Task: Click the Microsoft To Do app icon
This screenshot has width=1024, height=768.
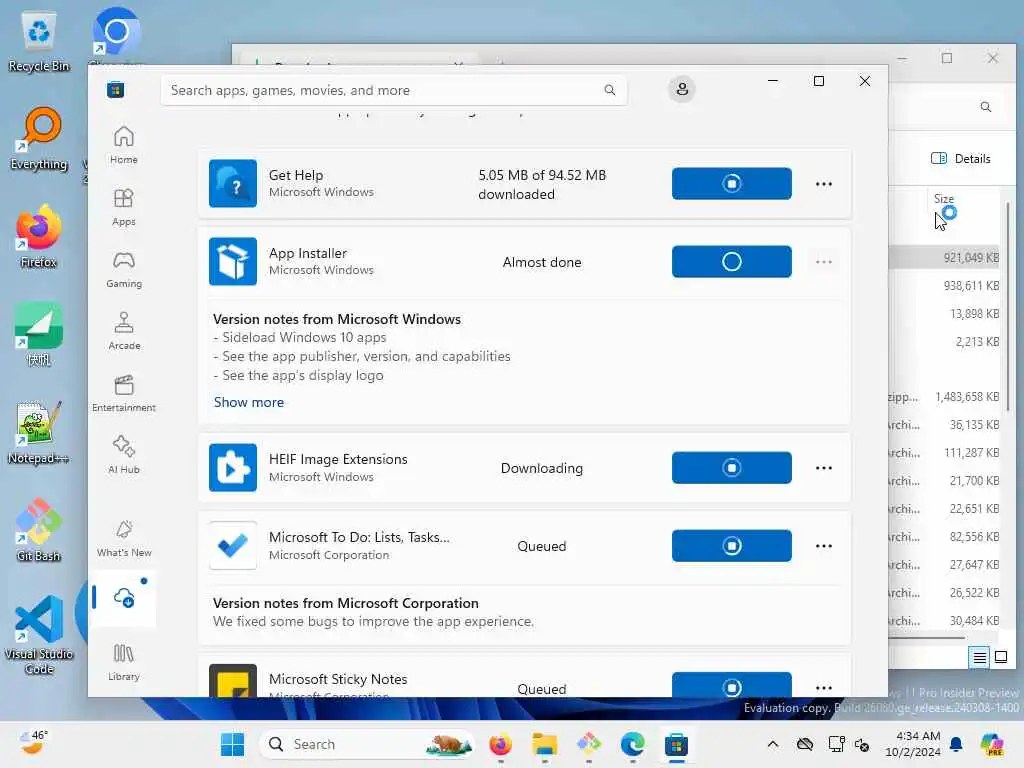Action: coord(233,545)
